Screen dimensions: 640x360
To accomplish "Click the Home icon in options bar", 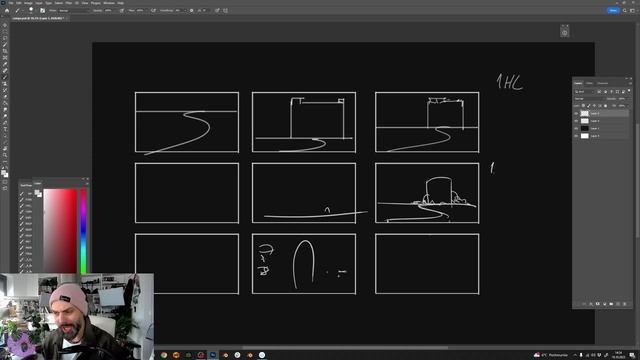I will coord(7,10).
